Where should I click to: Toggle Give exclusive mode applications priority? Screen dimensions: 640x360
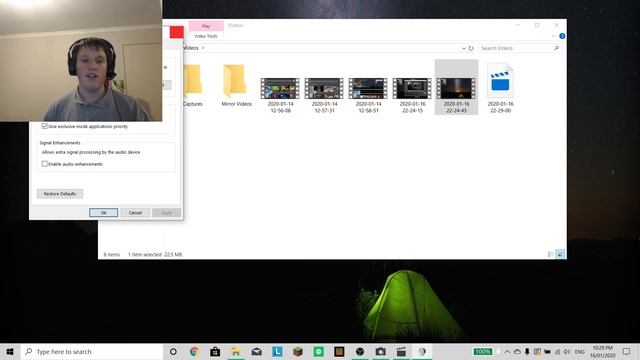pos(45,126)
